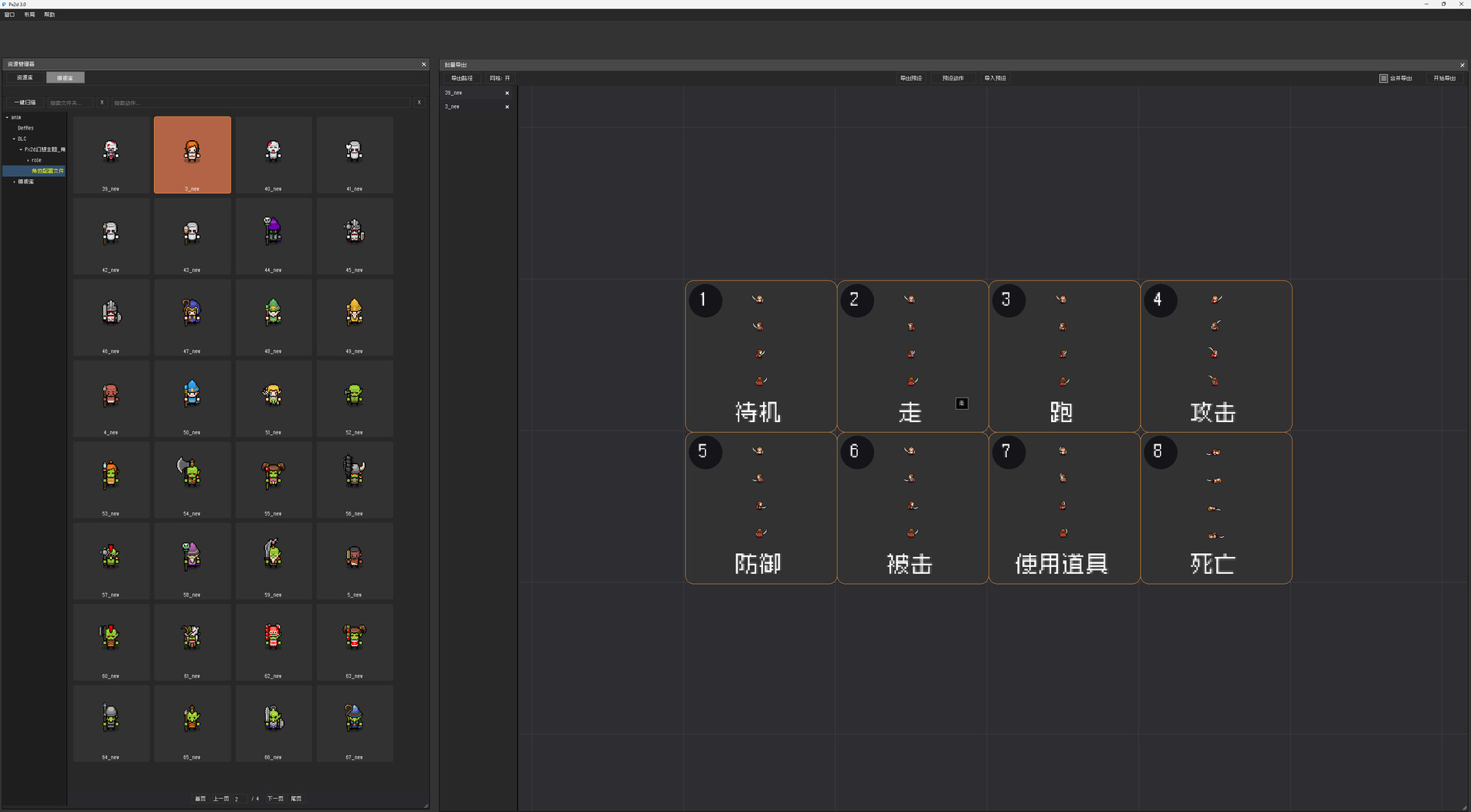Pick the 44_new purple witch sprite
Viewport: 1471px width, 812px height.
(x=274, y=236)
